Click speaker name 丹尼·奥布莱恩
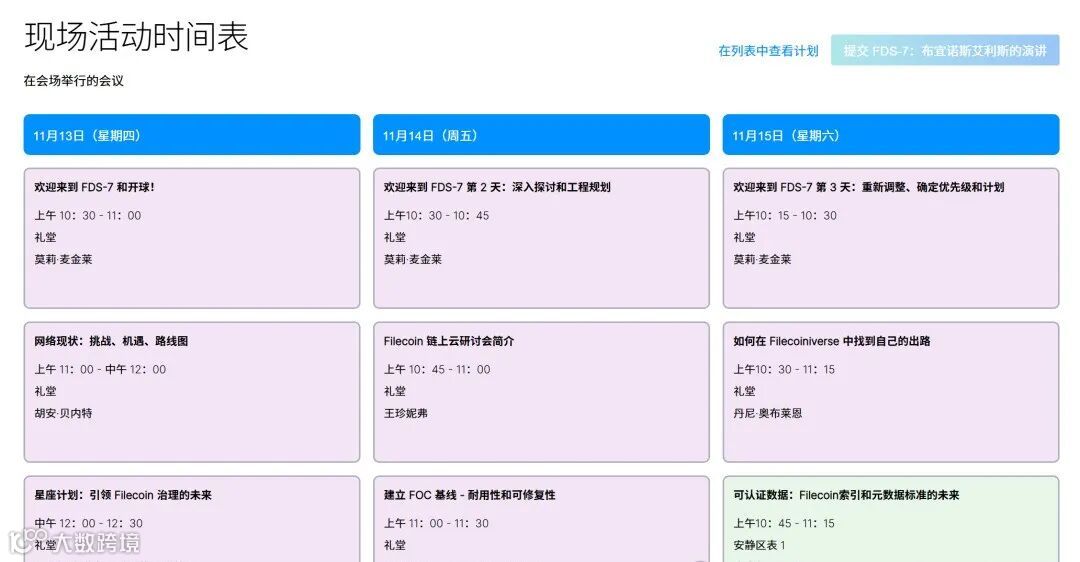The height and width of the screenshot is (562, 1080). coord(767,413)
